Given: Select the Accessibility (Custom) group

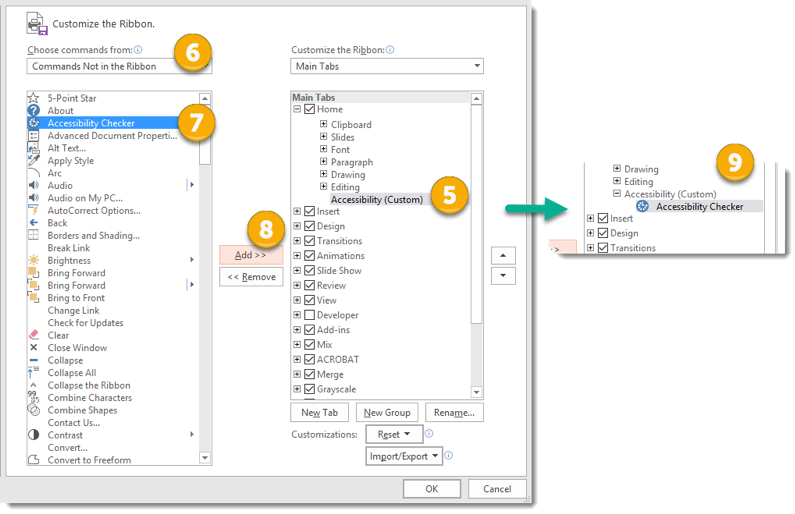Looking at the screenshot, I should 376,199.
